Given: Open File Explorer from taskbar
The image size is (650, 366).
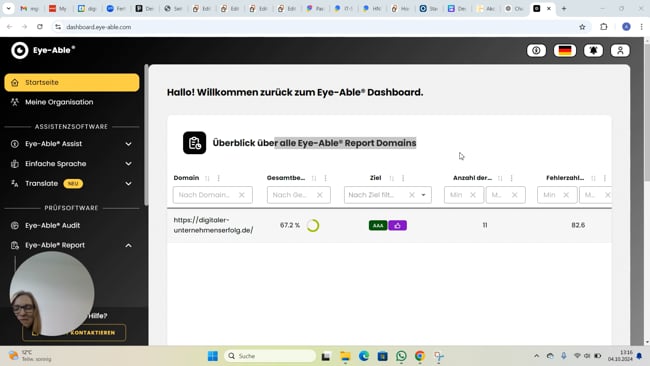Looking at the screenshot, I should [345, 356].
